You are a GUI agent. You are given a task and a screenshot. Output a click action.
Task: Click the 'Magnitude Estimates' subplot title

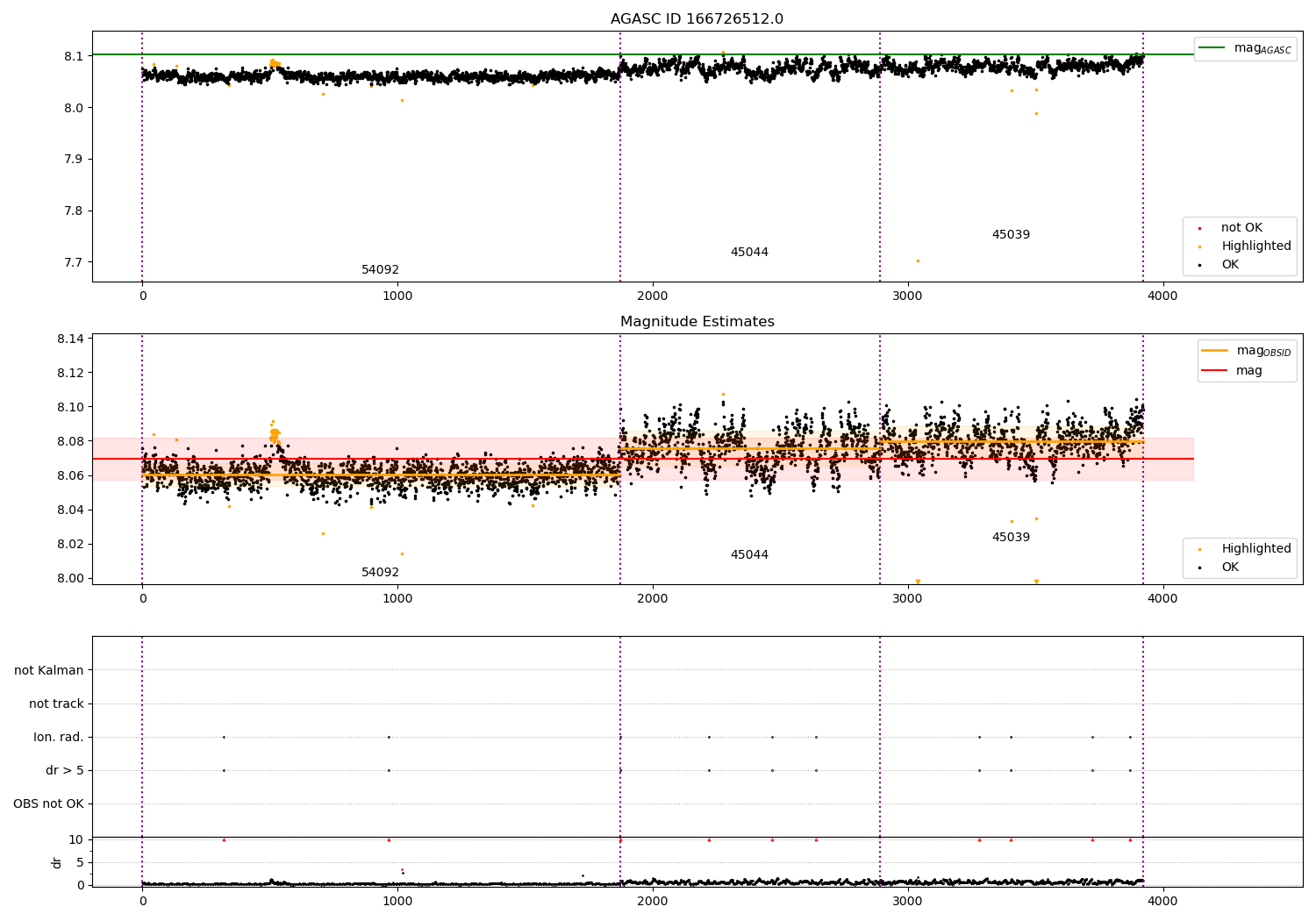697,322
